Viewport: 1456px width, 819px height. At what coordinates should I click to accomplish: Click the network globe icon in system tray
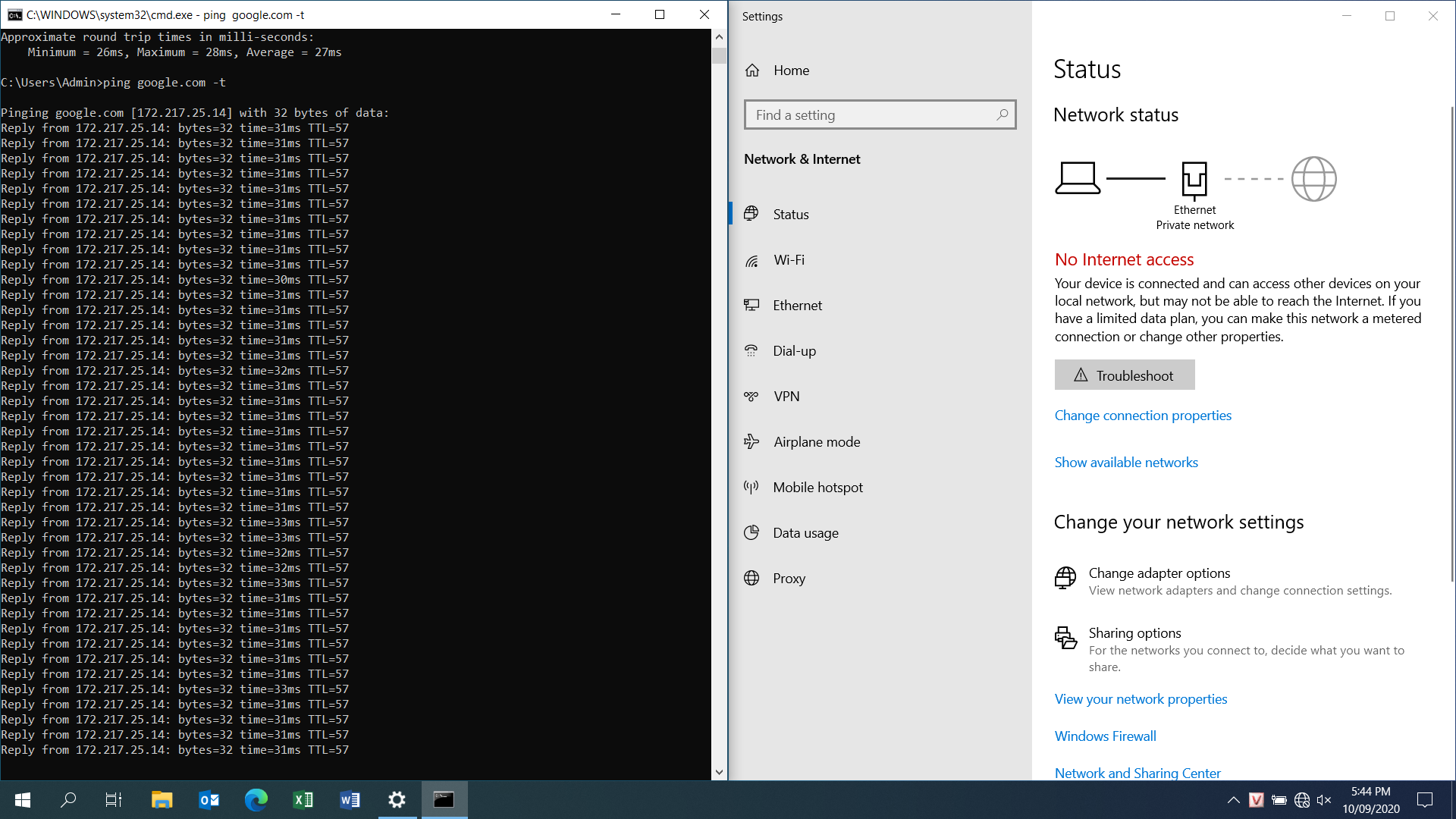pyautogui.click(x=1302, y=800)
